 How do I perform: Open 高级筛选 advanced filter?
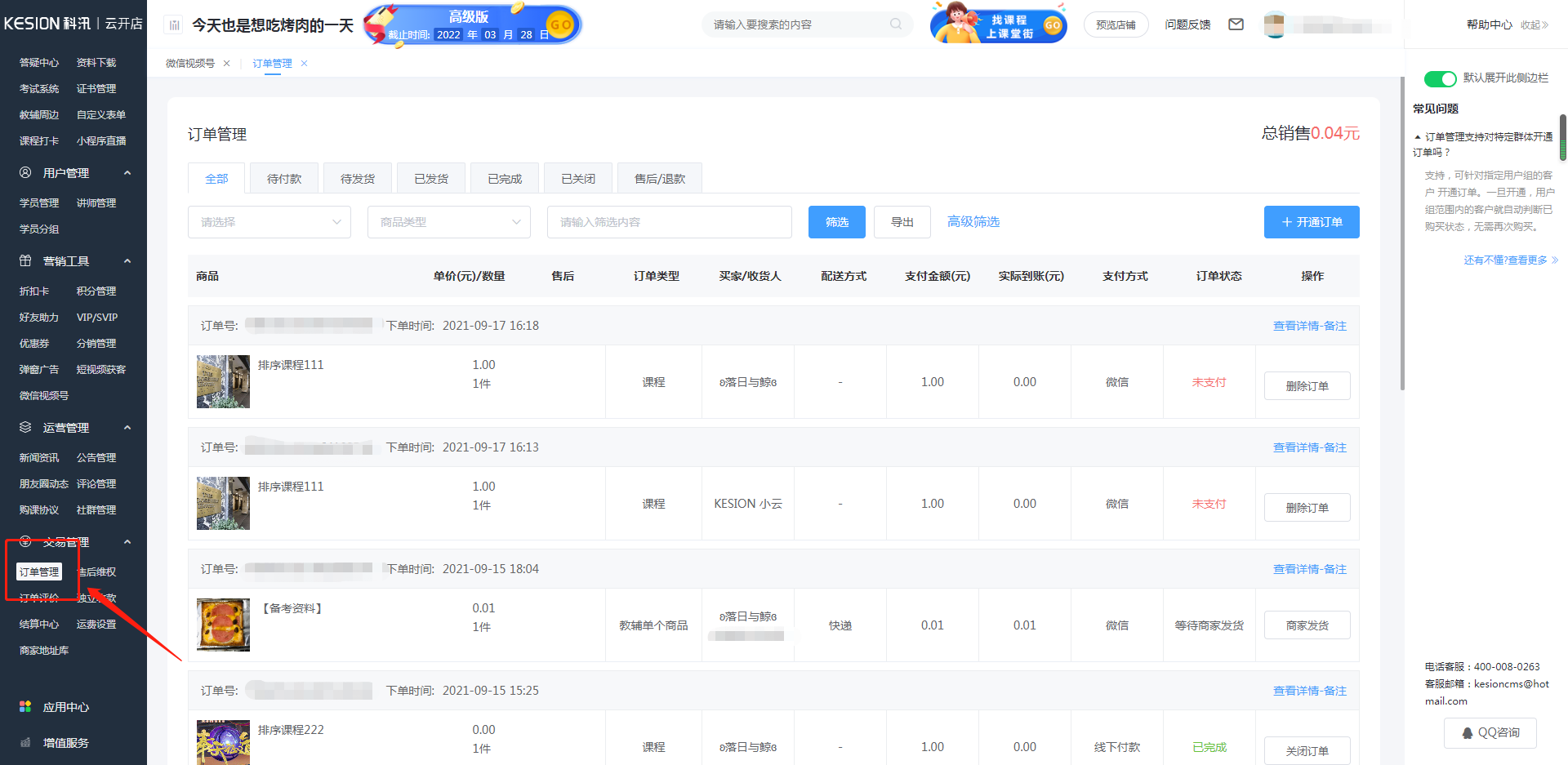click(973, 222)
